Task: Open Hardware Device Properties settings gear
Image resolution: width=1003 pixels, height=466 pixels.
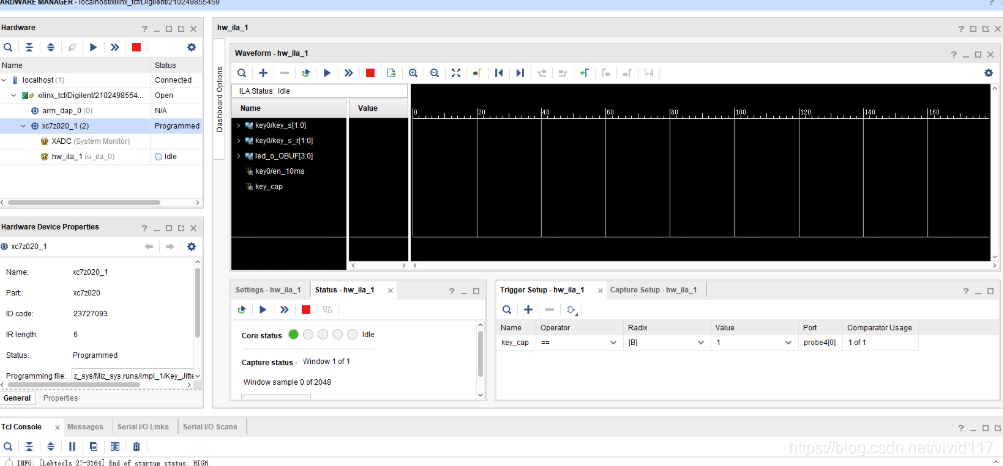Action: [191, 247]
